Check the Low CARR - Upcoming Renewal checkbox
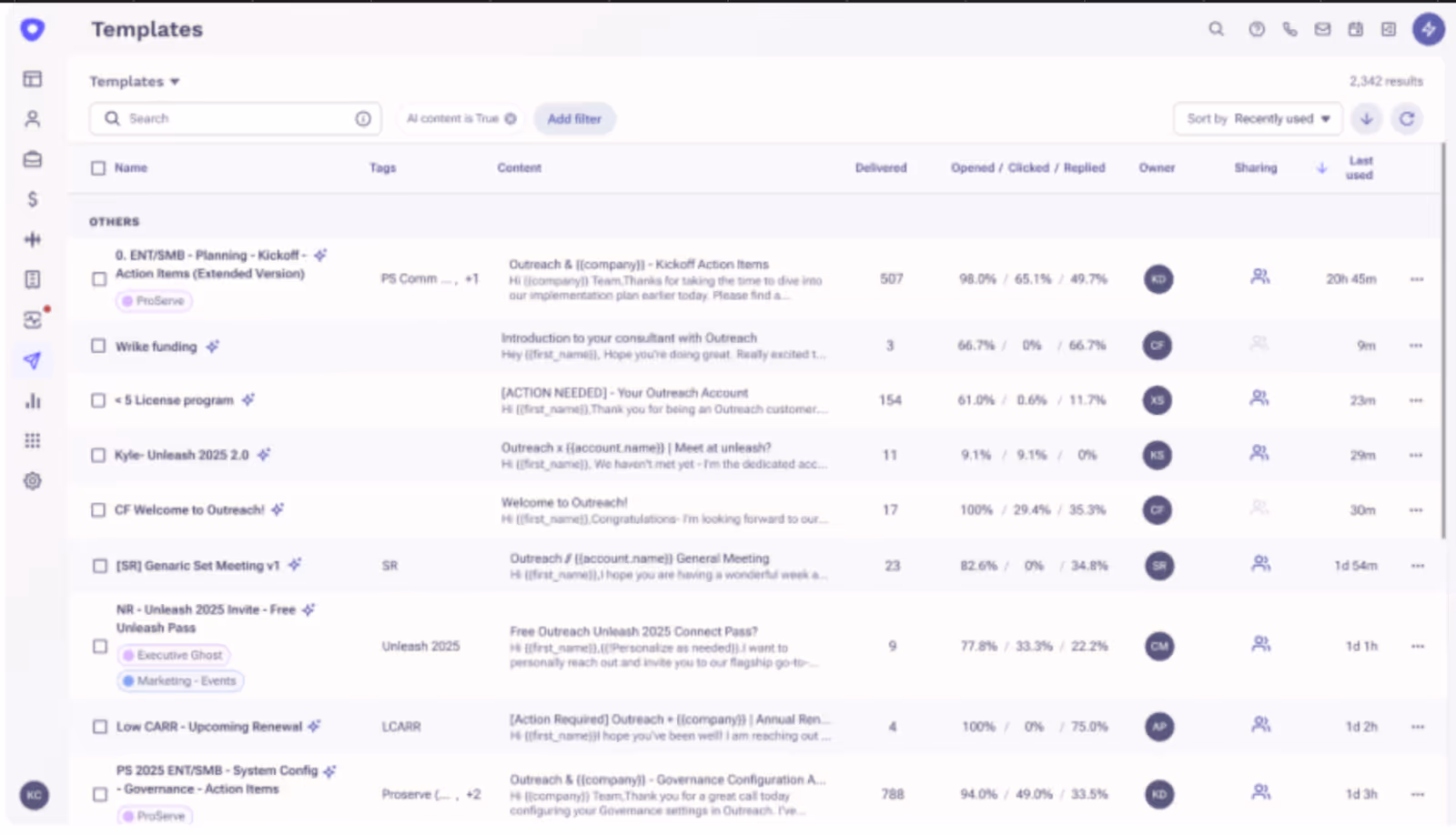 coord(100,727)
